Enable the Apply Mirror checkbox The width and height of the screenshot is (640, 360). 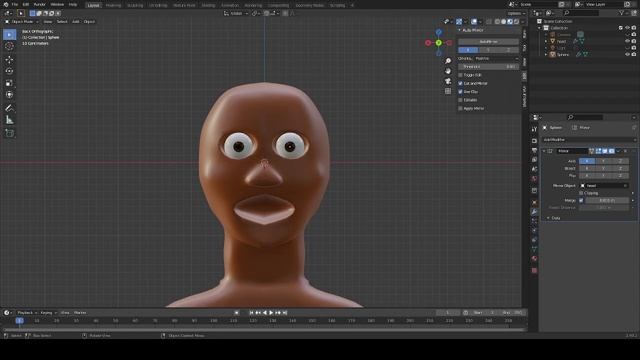click(x=460, y=109)
